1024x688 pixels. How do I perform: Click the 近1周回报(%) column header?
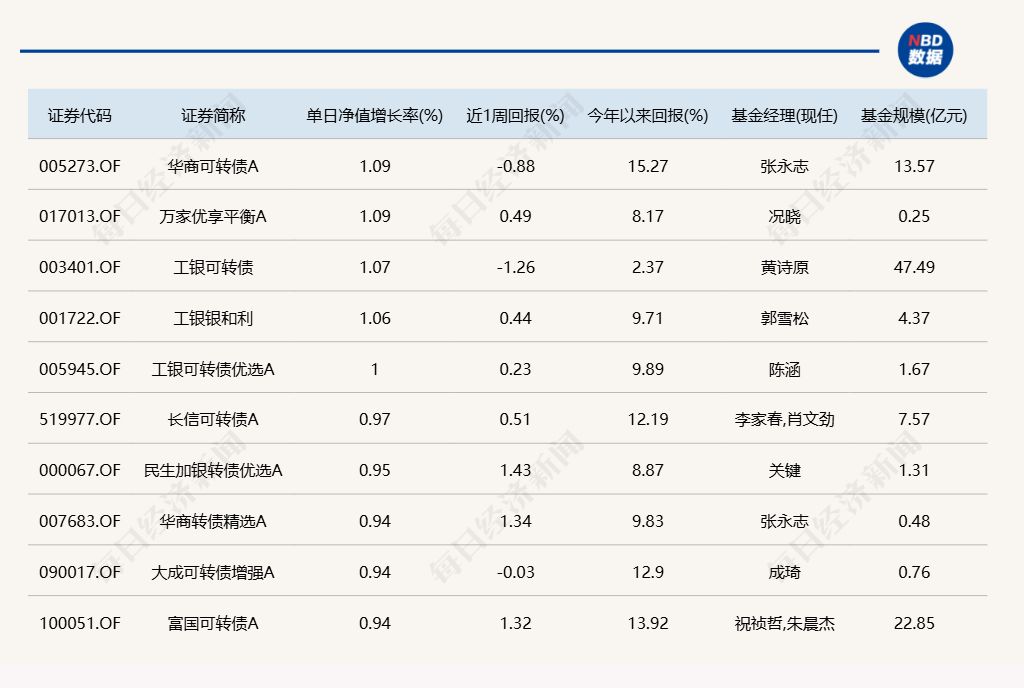click(x=515, y=115)
